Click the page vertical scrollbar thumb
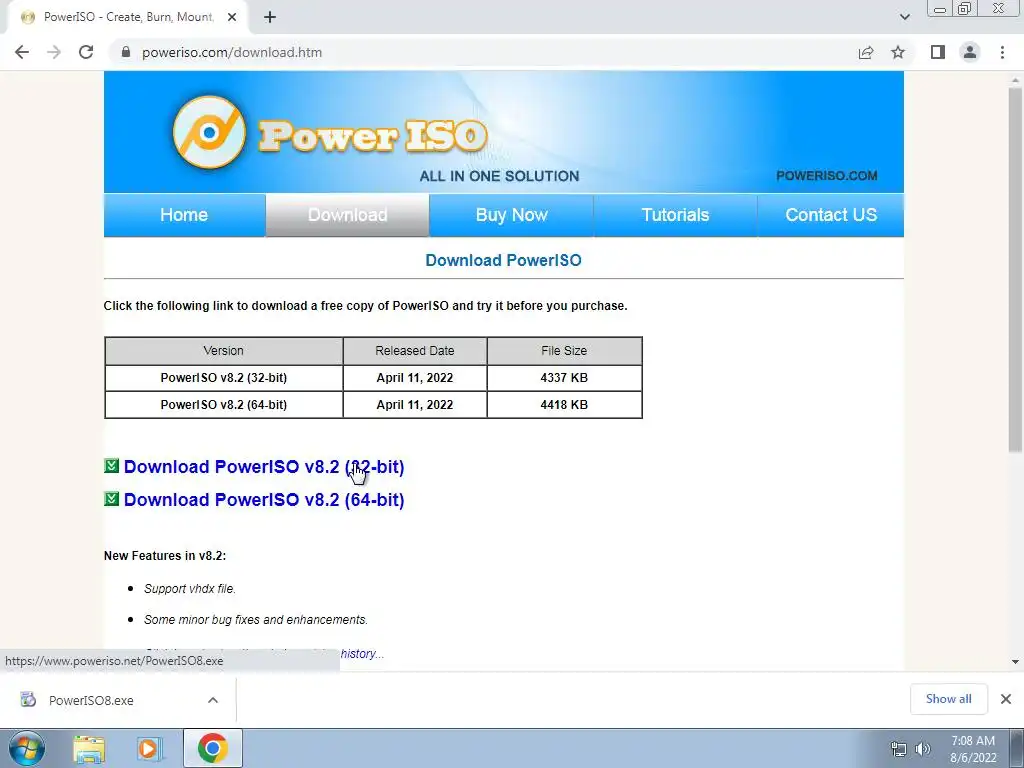Viewport: 1024px width, 768px height. point(1015,268)
